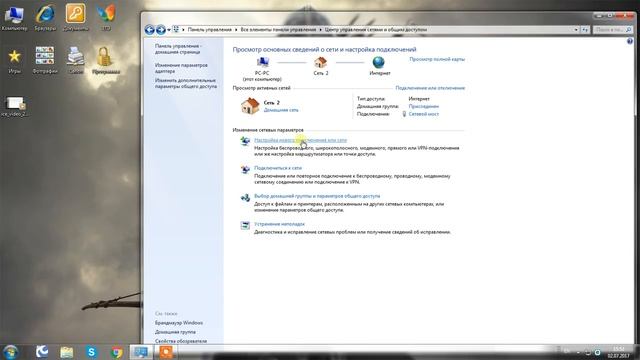The width and height of the screenshot is (640, 360).
Task: Open the recent pages dropdown beside Forward
Action: tap(169, 30)
